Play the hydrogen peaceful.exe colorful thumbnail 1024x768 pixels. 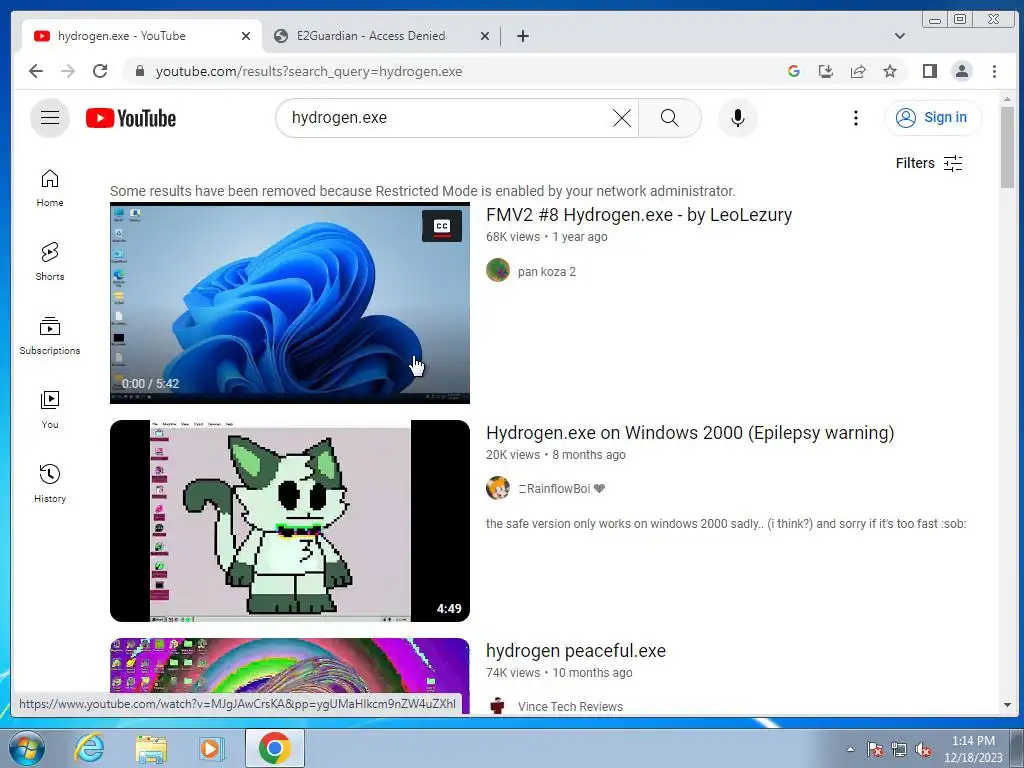(289, 665)
